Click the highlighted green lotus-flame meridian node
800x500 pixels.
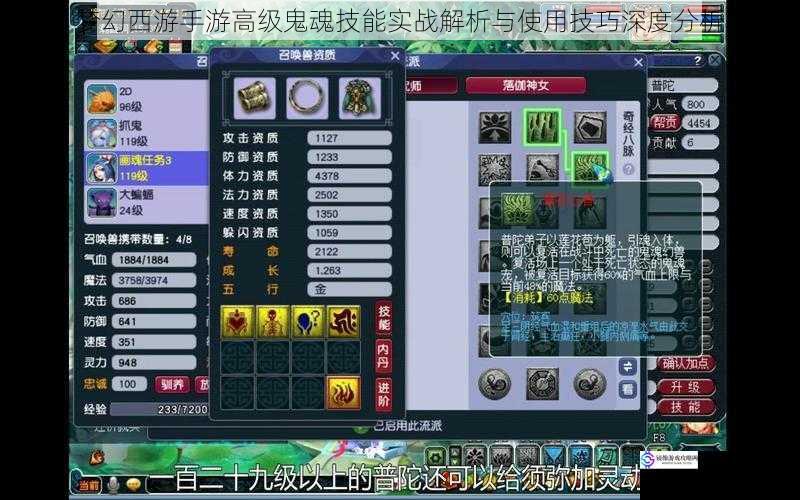pos(590,169)
